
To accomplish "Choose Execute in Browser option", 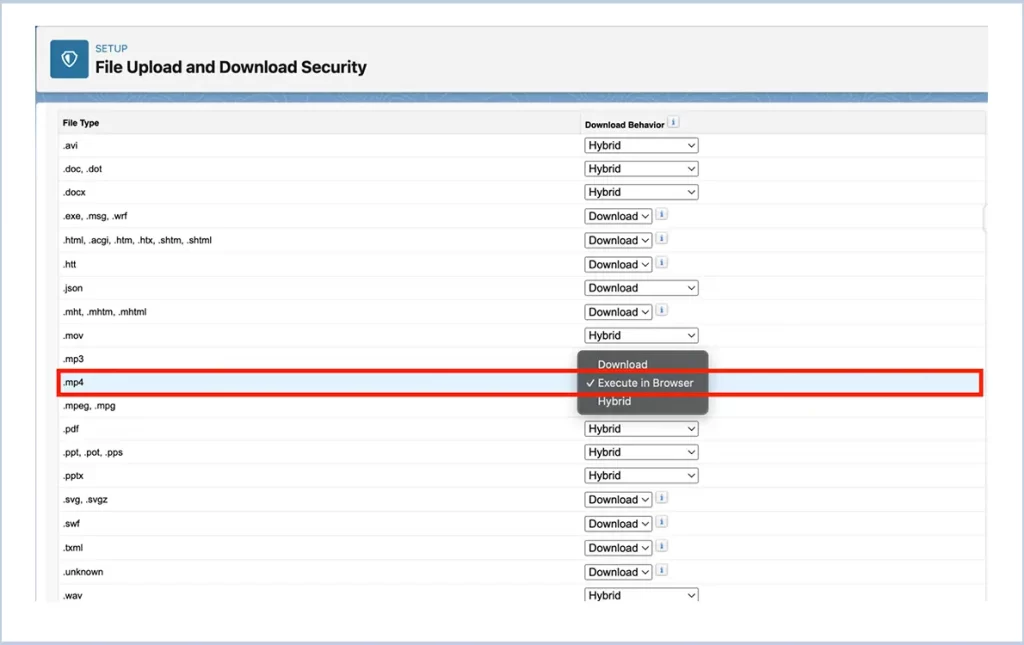I will (642, 383).
